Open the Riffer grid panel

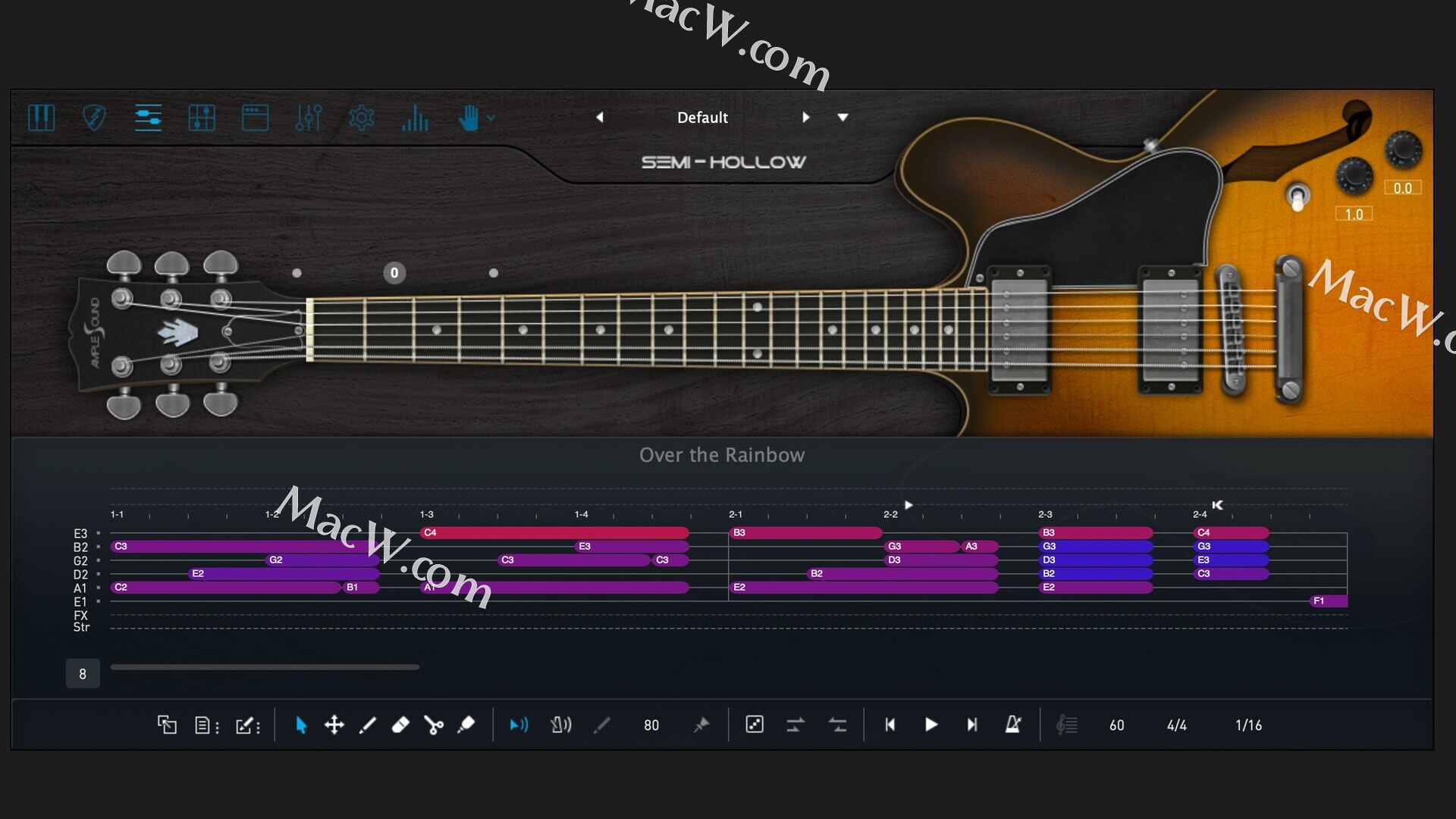202,118
